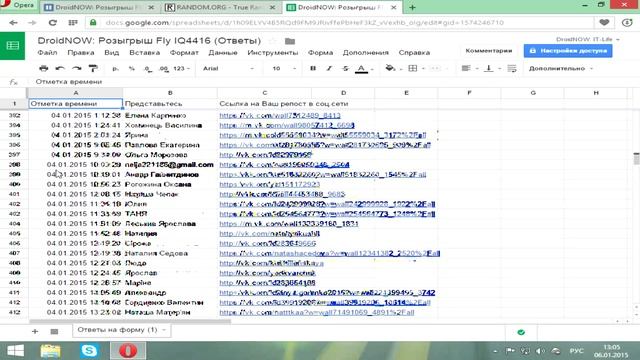
Task: Redo the last action
Action: pyautogui.click(x=76, y=68)
